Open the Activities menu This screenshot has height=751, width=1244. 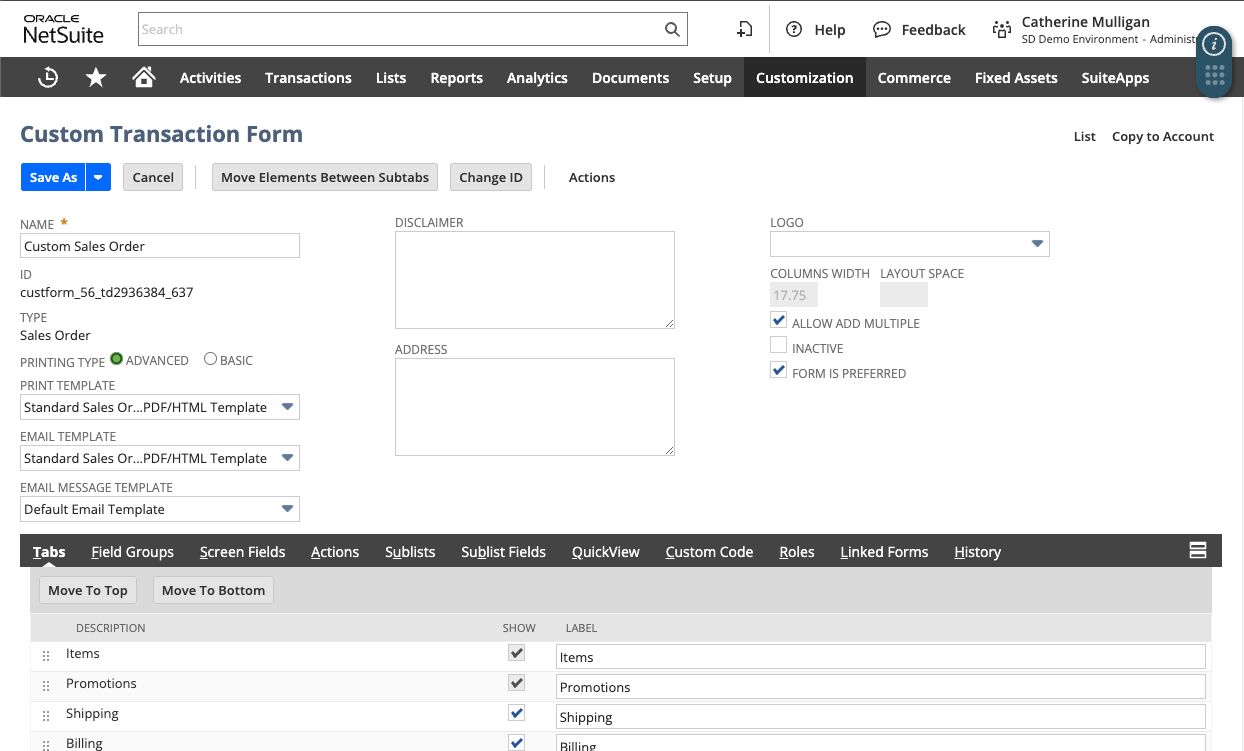210,77
